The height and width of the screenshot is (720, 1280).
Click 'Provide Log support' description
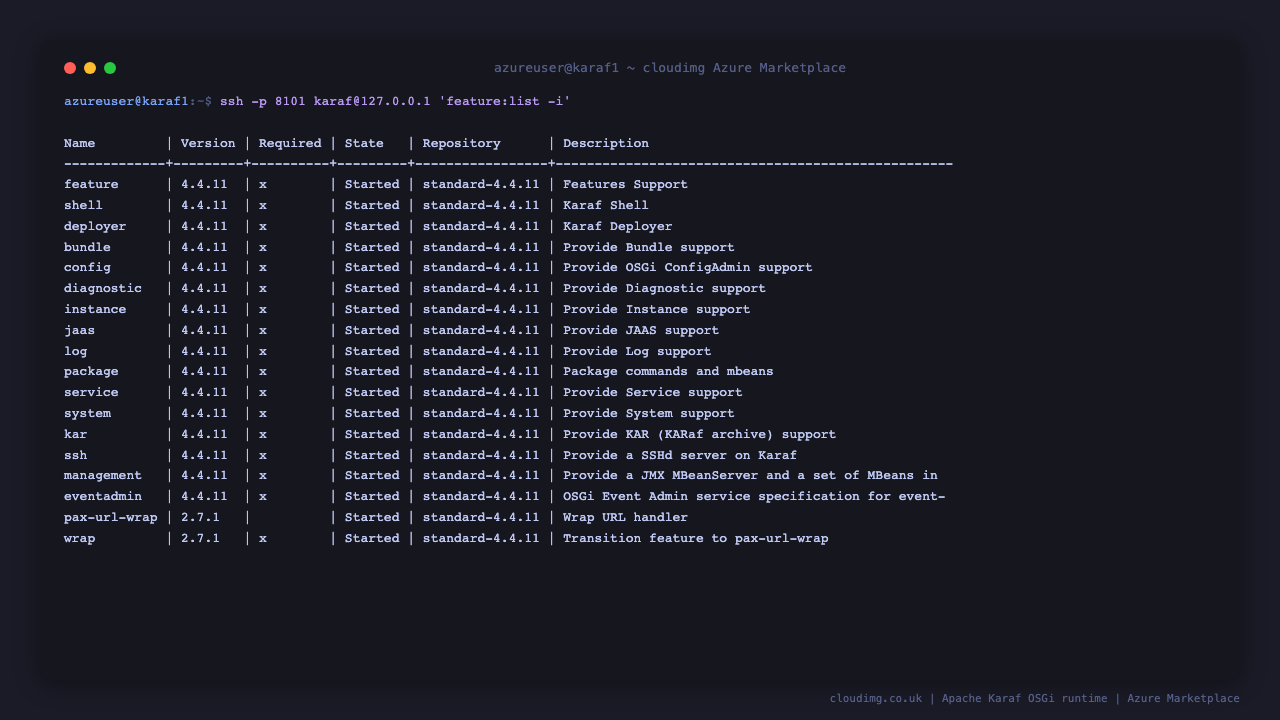click(637, 351)
